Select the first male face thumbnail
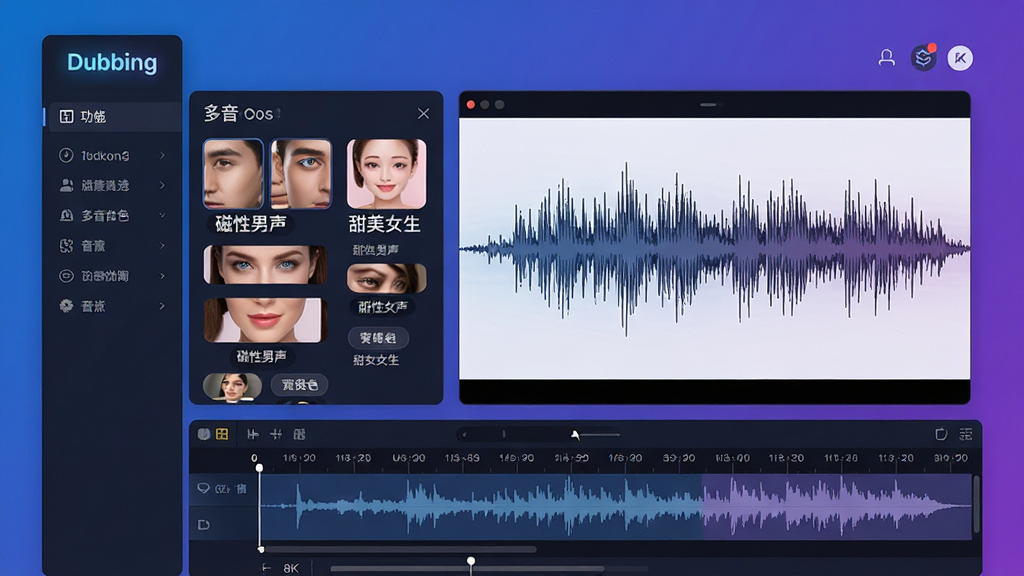The image size is (1024, 576). click(x=233, y=174)
